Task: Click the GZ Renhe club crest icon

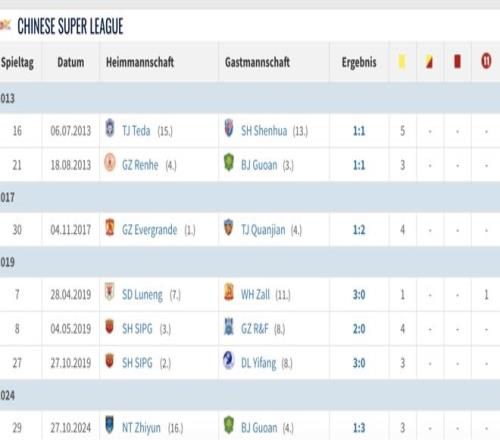Action: coord(110,163)
